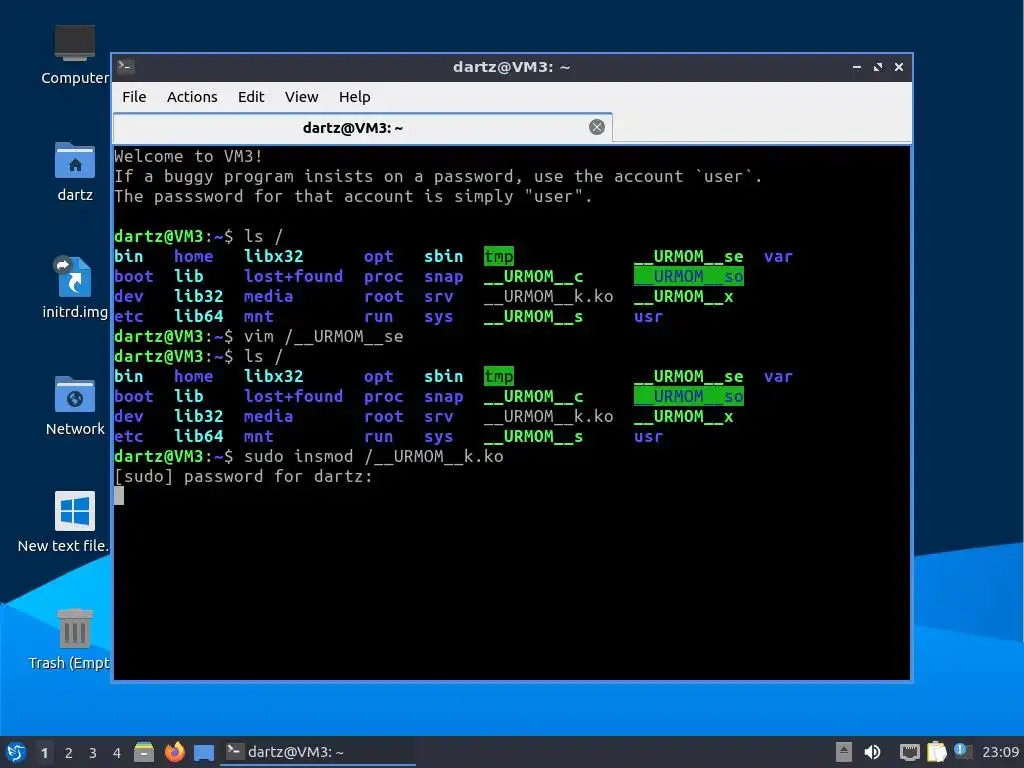Click the 'vim /__URMOM__se' command
This screenshot has width=1024, height=768.
(x=323, y=336)
